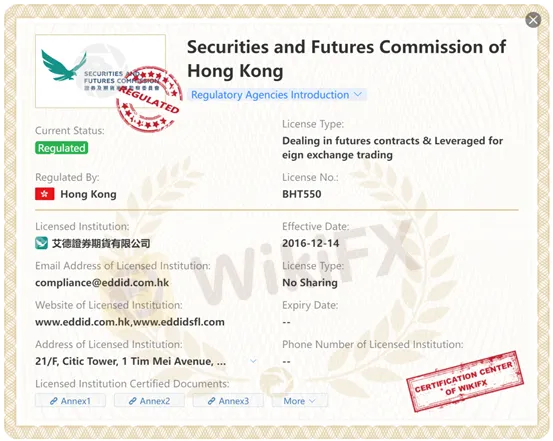Click the chevron next to Regulatory Agencies Introduction
Screen dimensions: 553x441
click(358, 95)
